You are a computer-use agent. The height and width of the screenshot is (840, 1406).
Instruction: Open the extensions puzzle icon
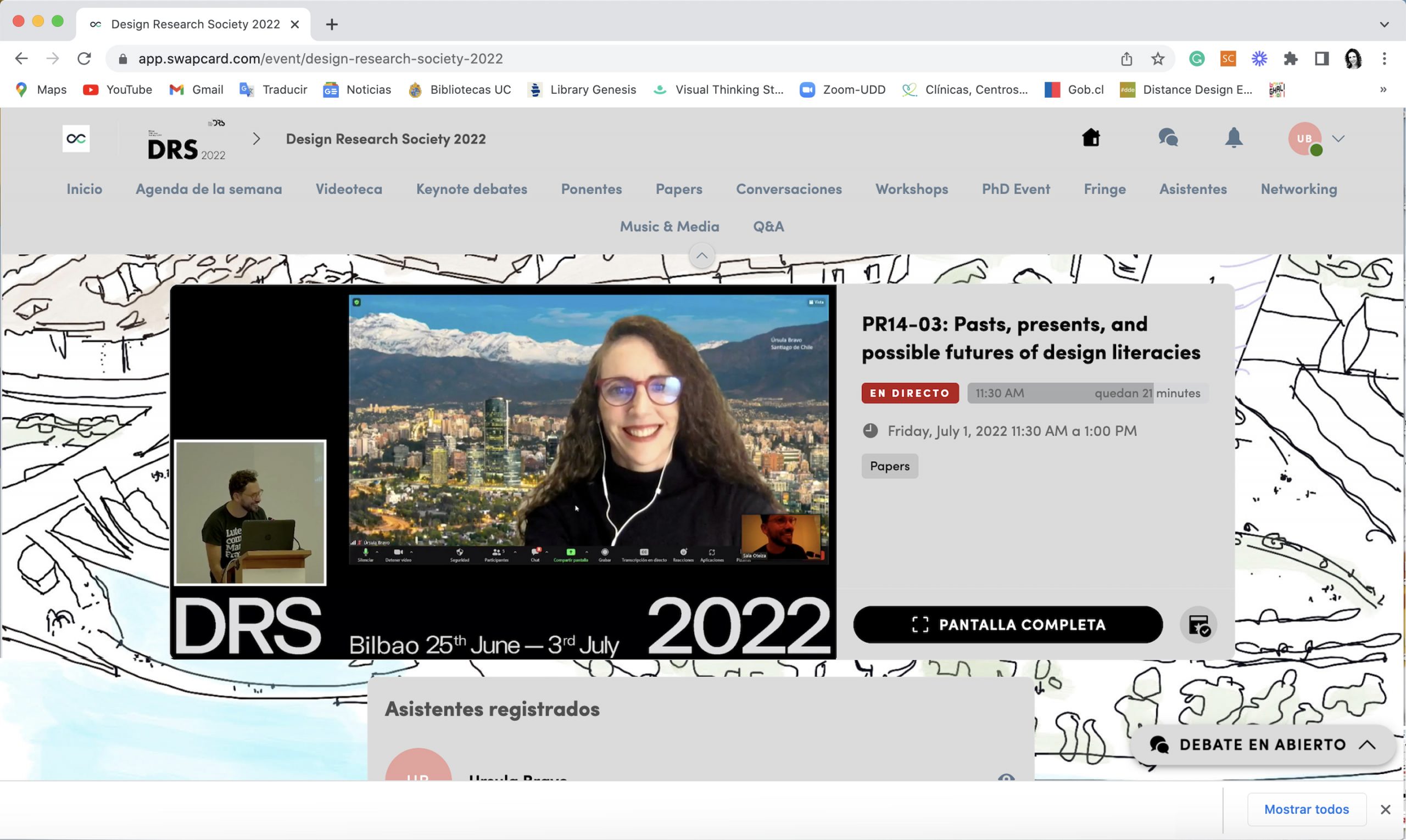coord(1290,58)
